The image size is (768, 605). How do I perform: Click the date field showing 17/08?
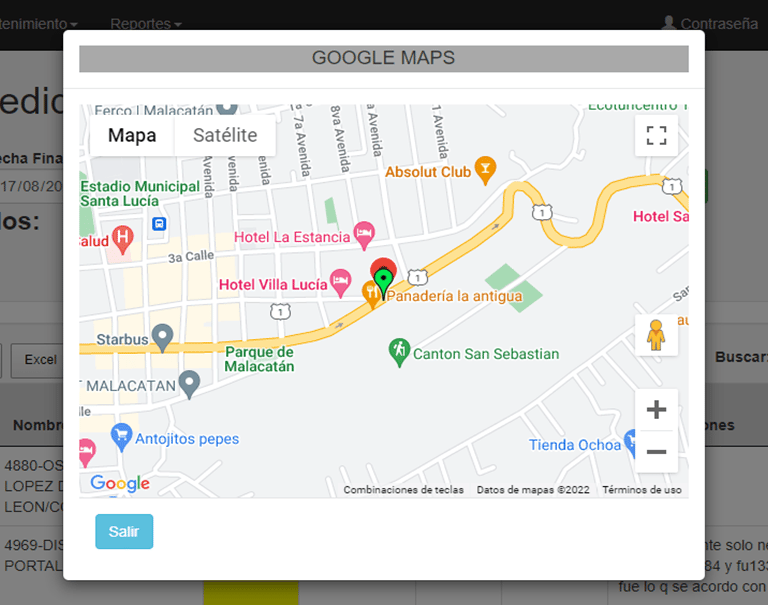31,187
